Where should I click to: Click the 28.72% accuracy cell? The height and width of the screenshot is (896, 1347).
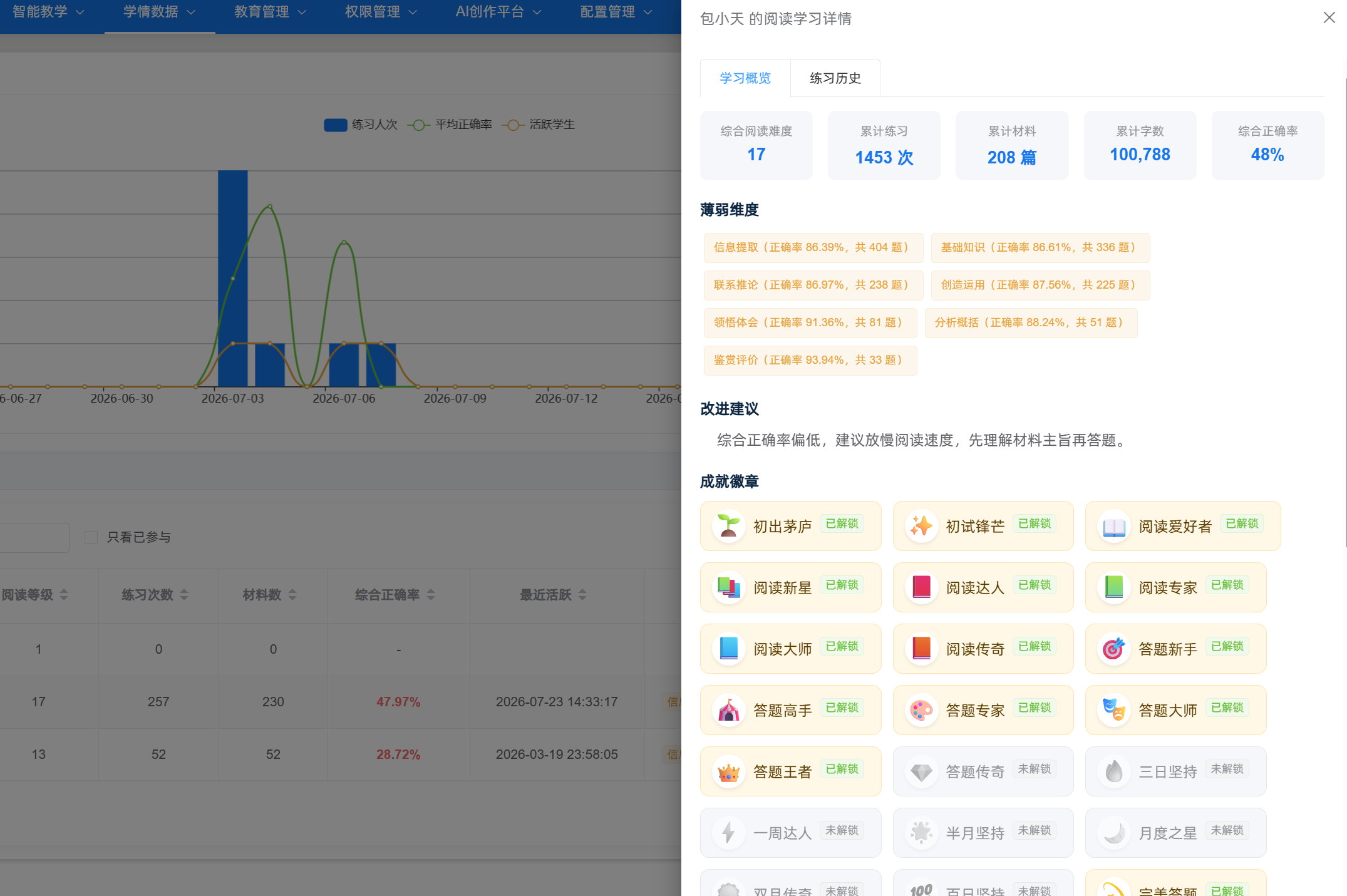[398, 754]
